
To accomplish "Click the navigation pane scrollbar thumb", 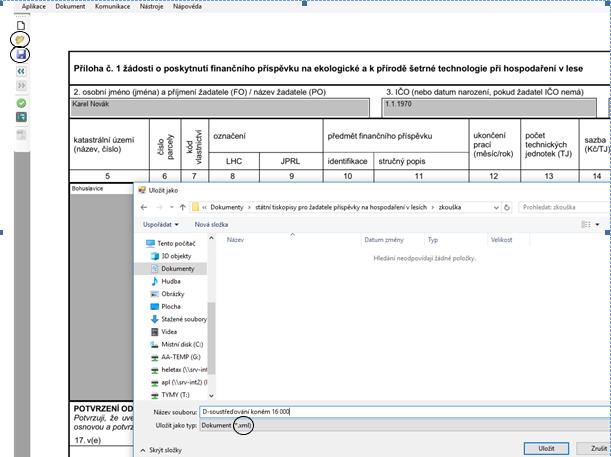I will tap(211, 338).
